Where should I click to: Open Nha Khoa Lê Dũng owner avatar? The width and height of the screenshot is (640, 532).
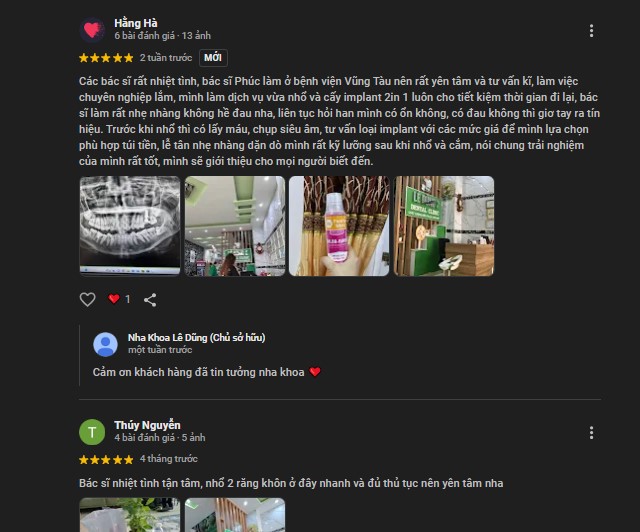(105, 344)
